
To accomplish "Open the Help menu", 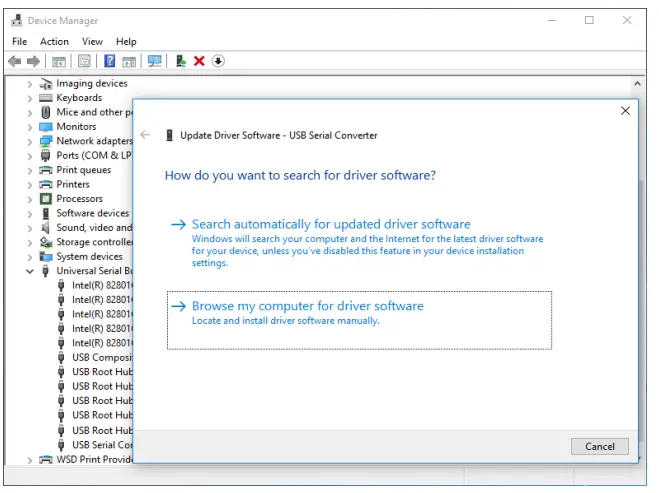I will pos(126,42).
